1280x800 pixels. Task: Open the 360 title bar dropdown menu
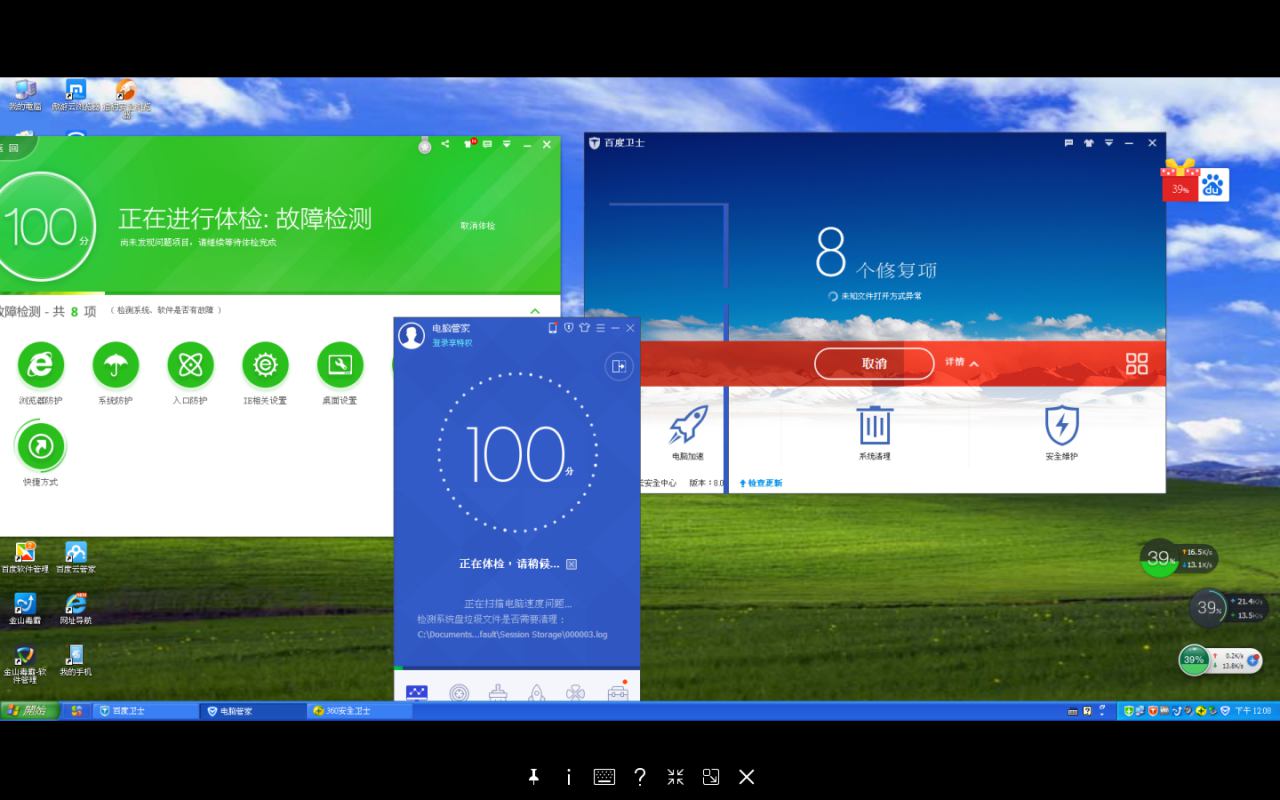507,144
